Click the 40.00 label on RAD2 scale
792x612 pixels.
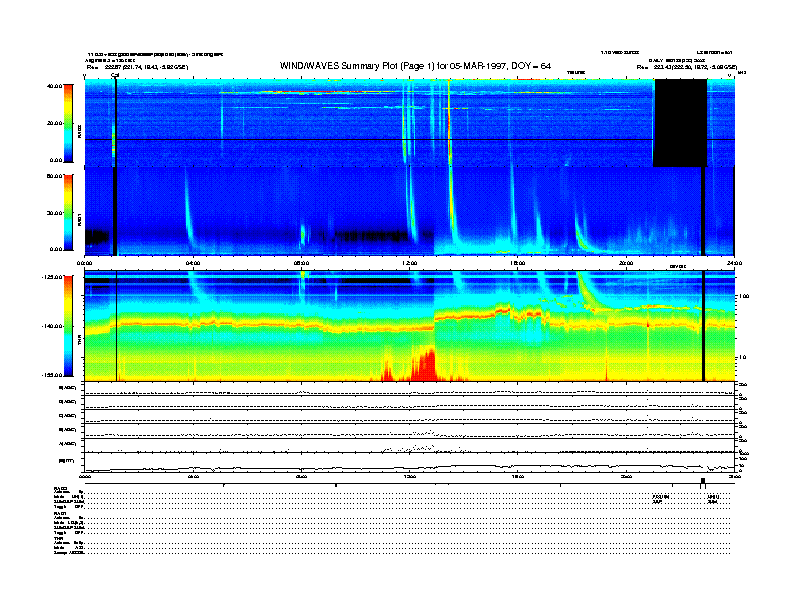point(54,86)
